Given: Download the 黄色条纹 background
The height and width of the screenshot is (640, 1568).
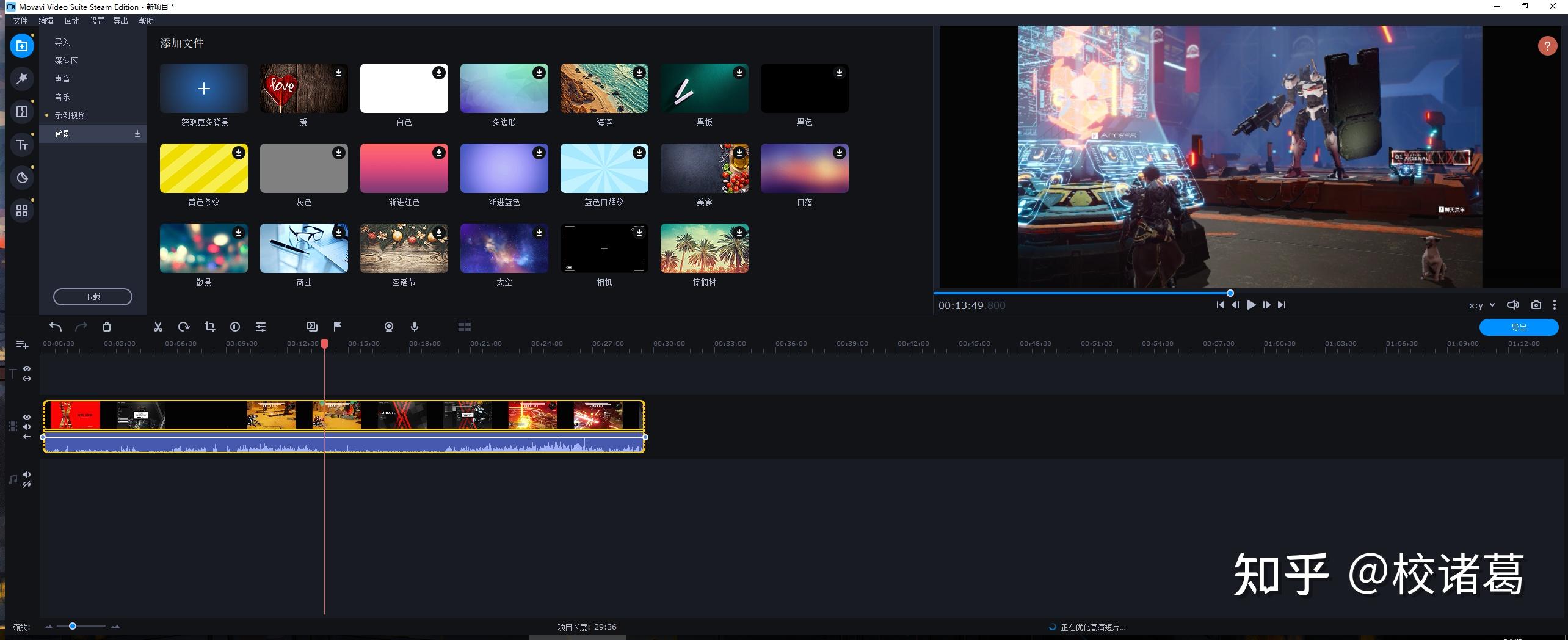Looking at the screenshot, I should (x=239, y=153).
